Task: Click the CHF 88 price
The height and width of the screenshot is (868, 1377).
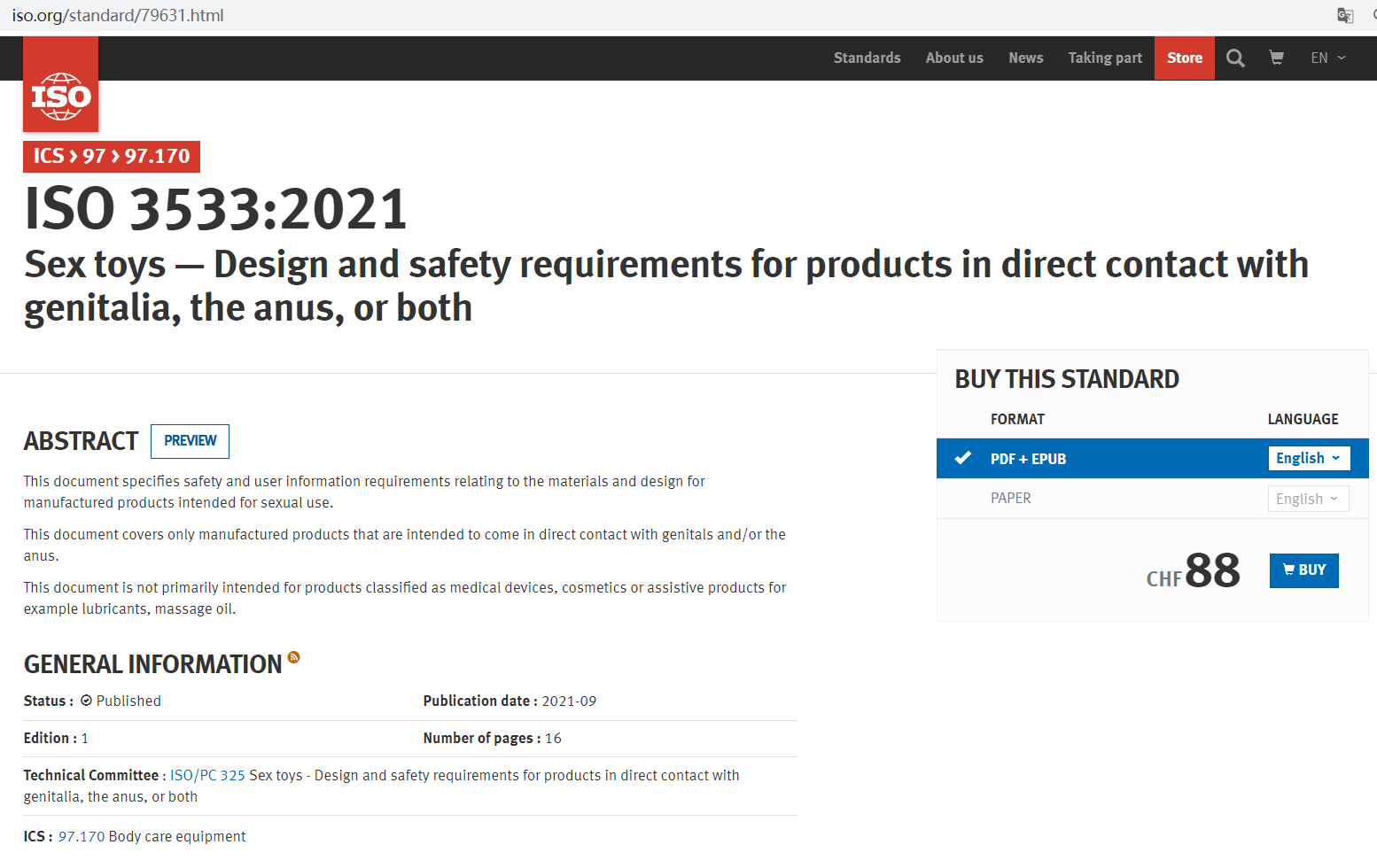Action: pos(1193,571)
